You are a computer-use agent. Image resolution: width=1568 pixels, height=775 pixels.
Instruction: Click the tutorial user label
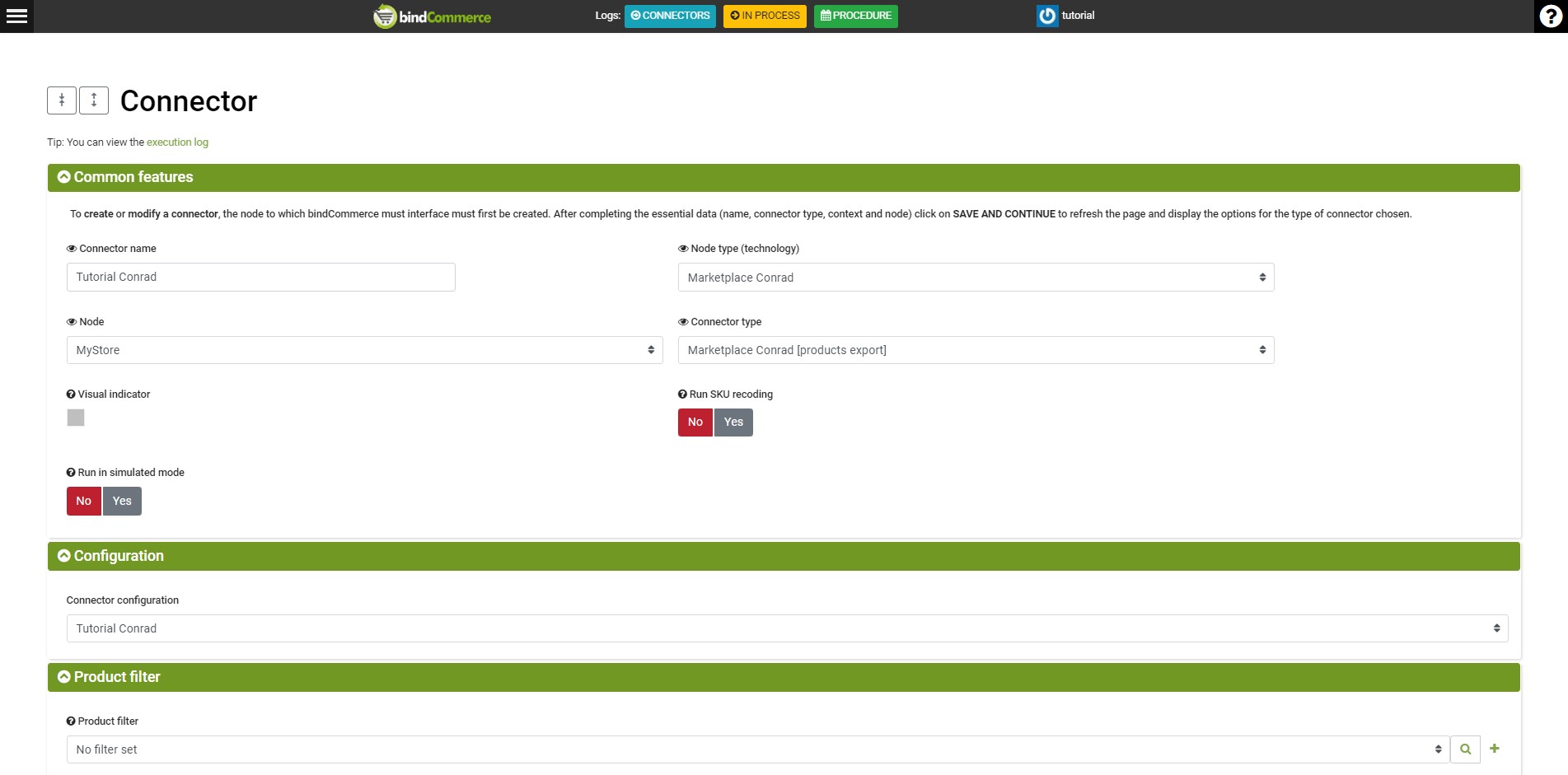coord(1078,16)
